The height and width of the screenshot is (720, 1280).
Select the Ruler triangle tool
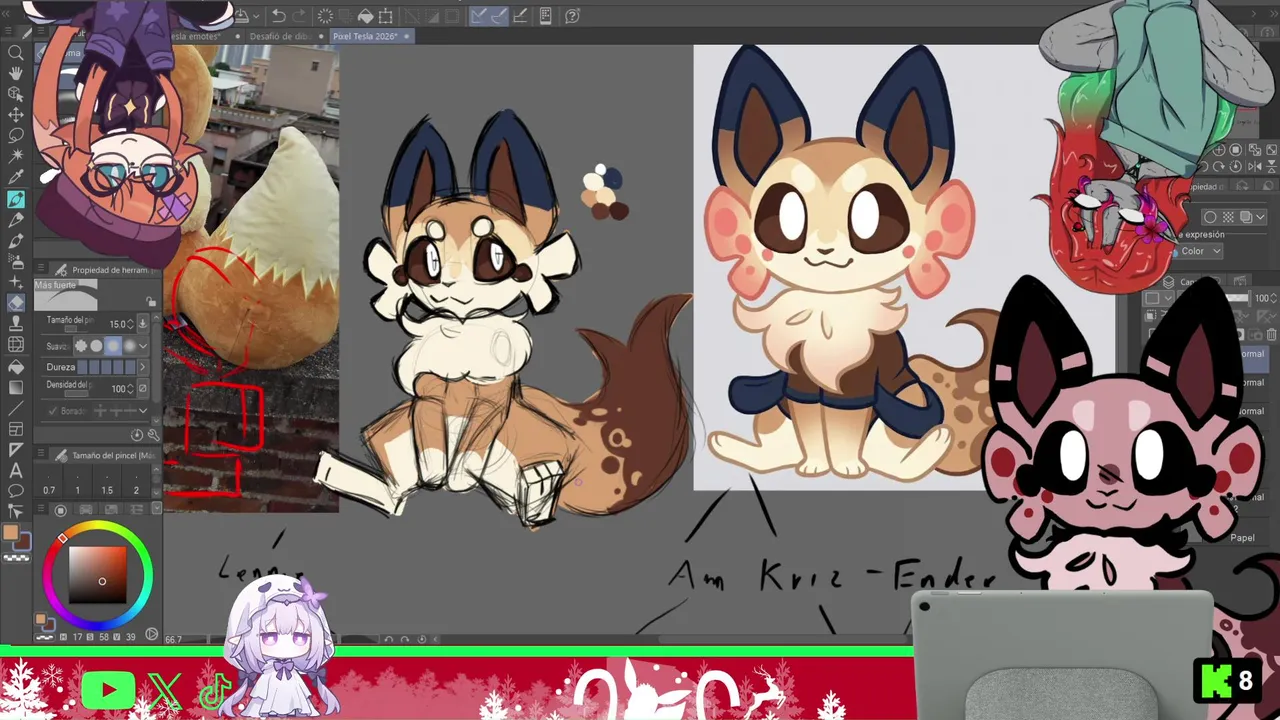pos(16,449)
